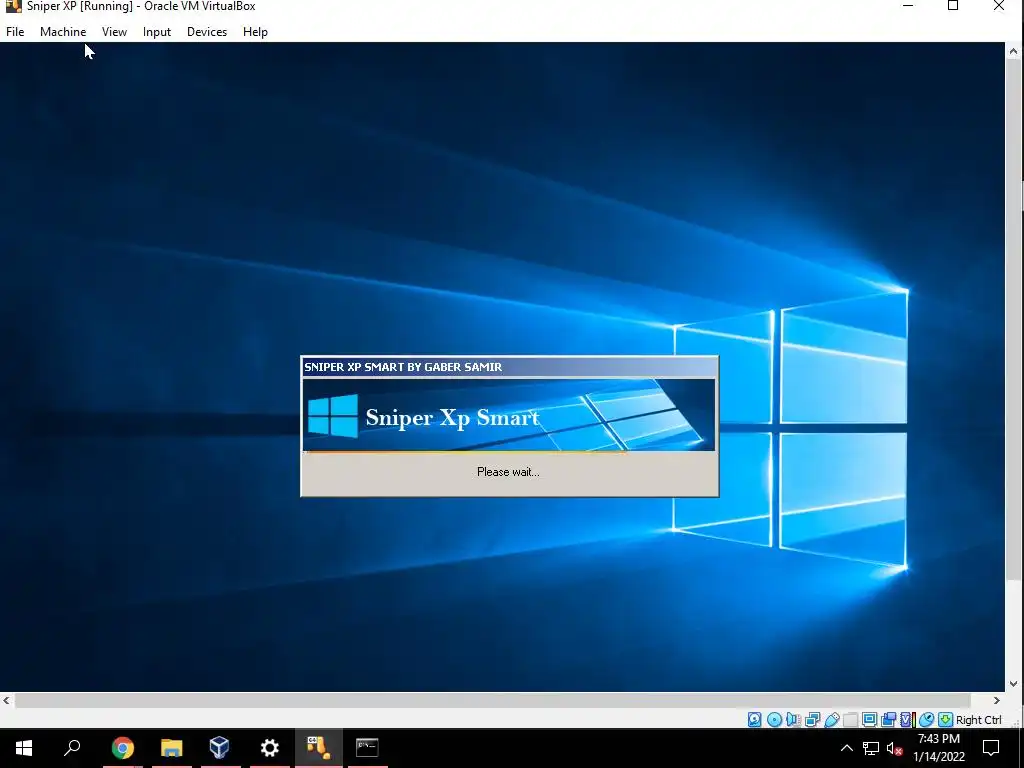Viewport: 1024px width, 768px height.
Task: Click the vertical scrollbar down arrow
Action: 1014,684
